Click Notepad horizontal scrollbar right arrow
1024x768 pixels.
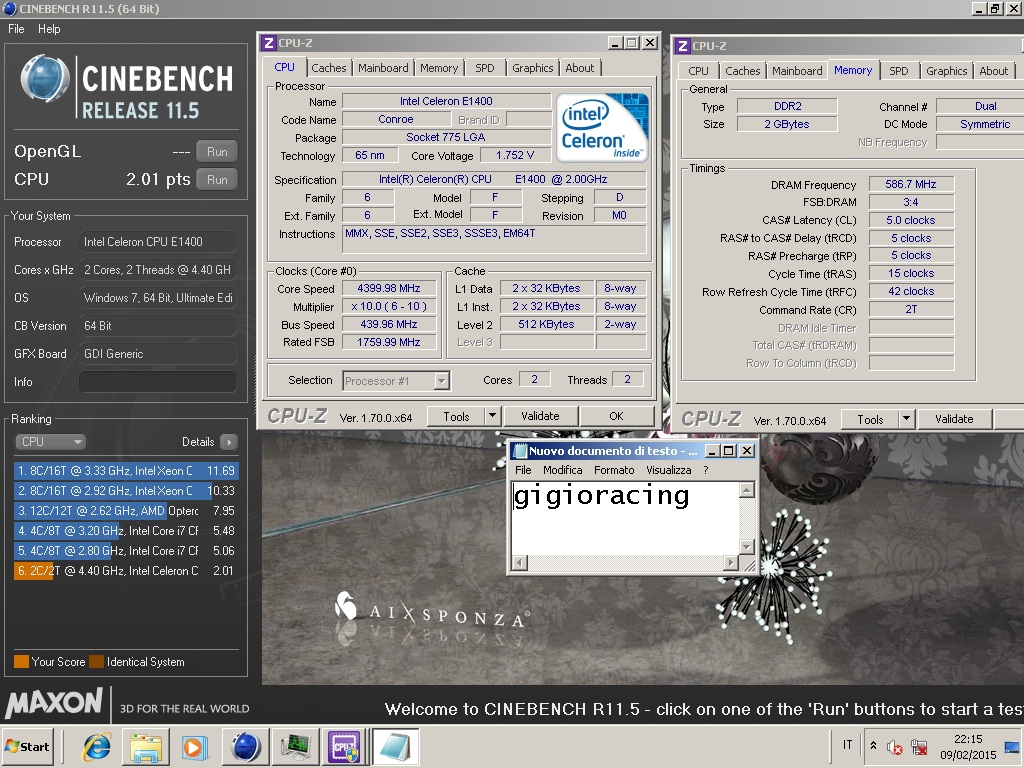731,562
